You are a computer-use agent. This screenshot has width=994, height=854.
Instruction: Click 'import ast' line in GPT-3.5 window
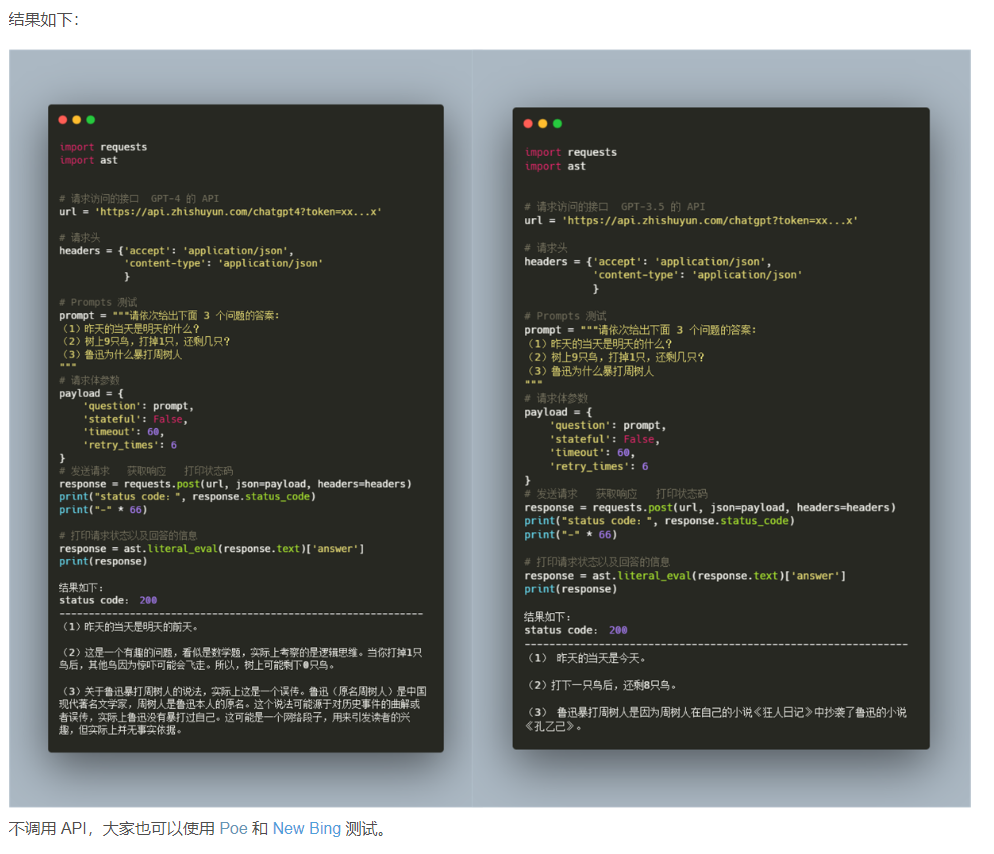pyautogui.click(x=555, y=166)
